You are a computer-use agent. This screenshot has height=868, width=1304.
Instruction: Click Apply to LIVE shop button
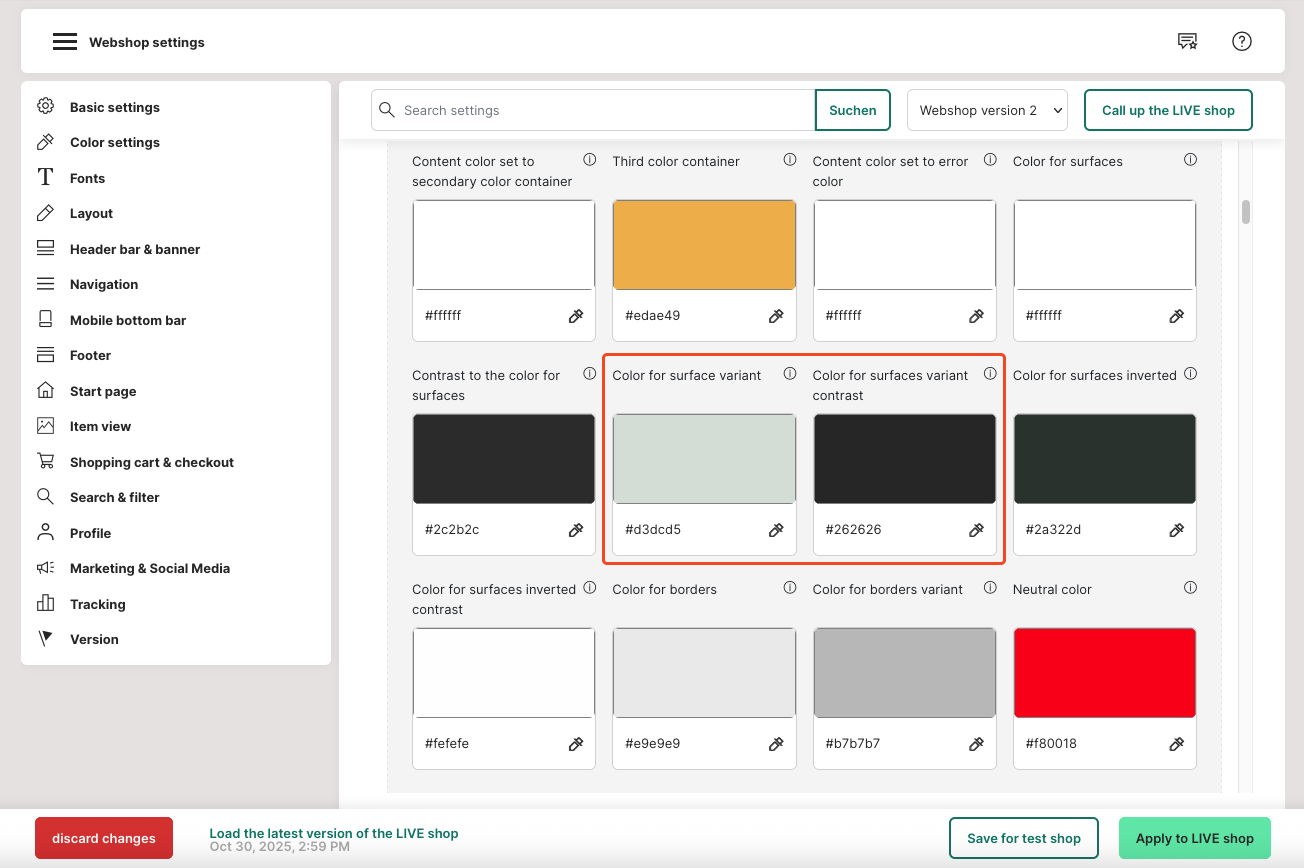pyautogui.click(x=1194, y=838)
